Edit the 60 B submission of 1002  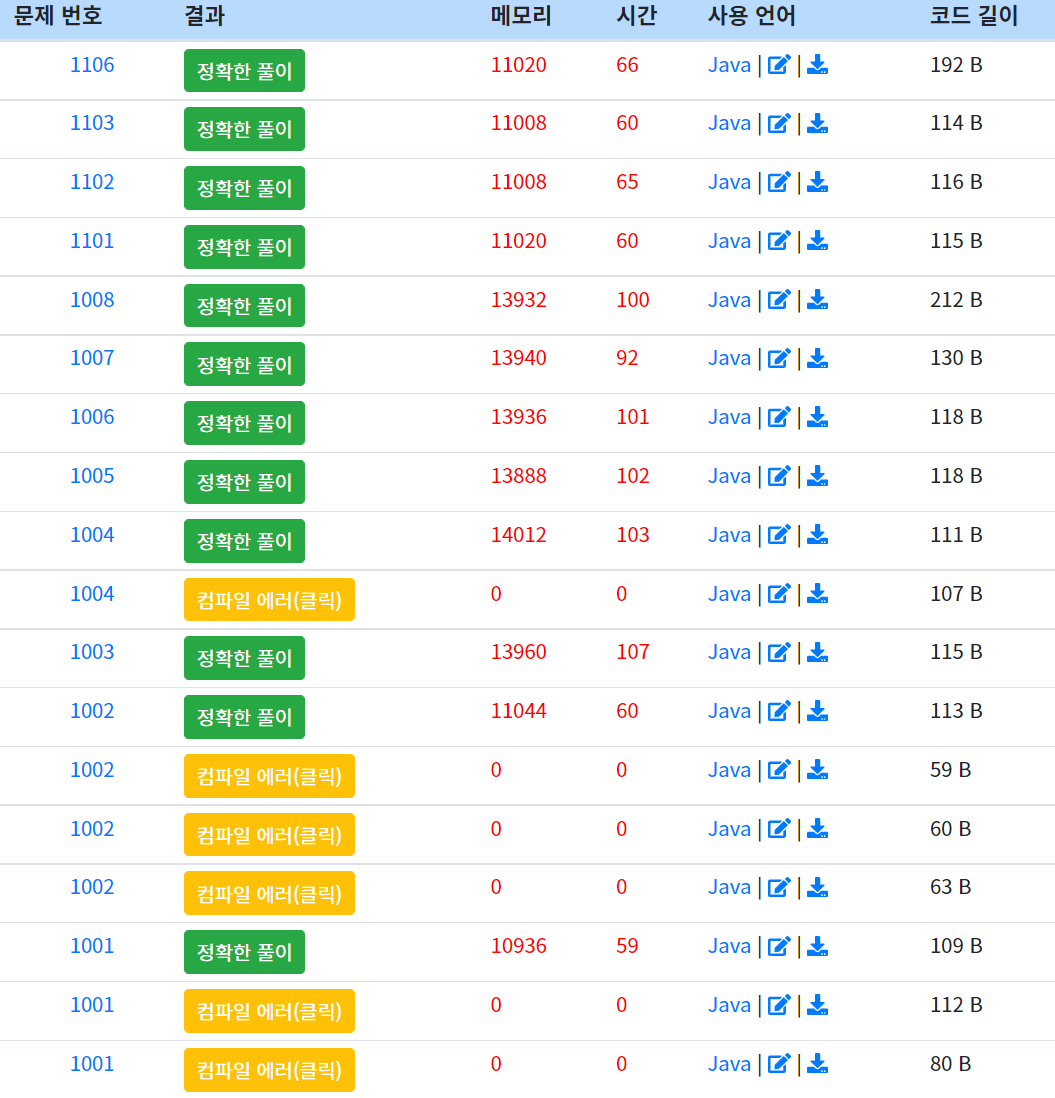(779, 829)
